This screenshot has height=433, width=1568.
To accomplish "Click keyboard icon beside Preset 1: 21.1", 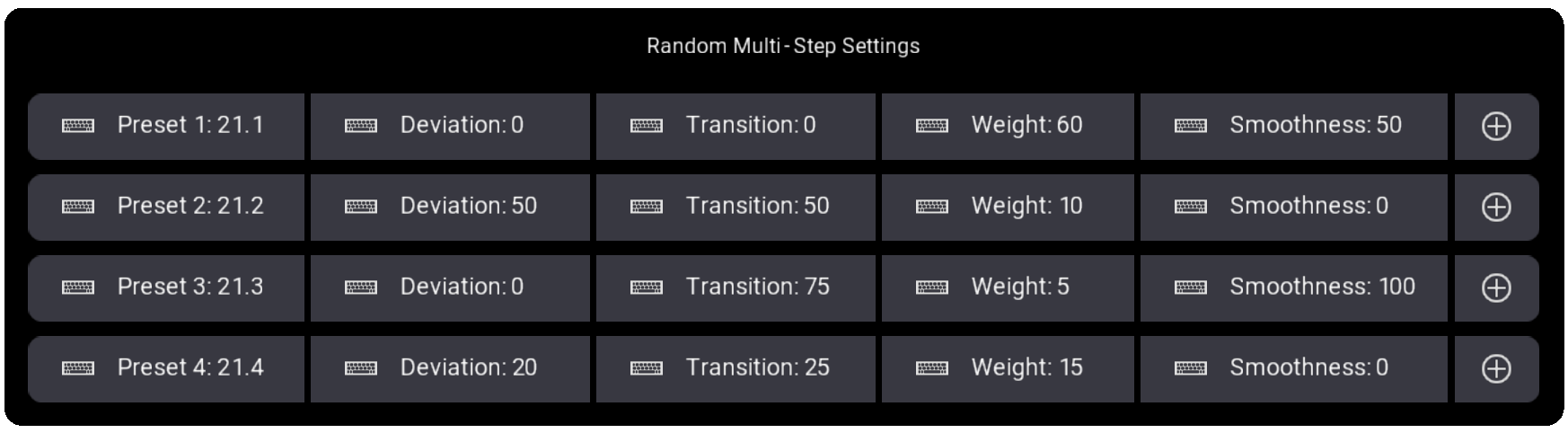I will pos(78,126).
